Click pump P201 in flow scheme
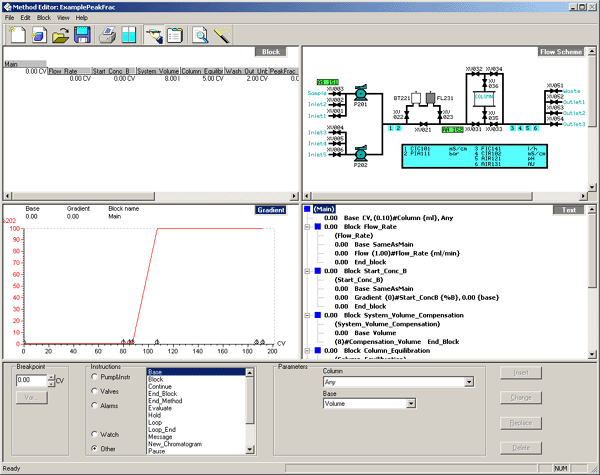Screen dimensions: 600x475 click(360, 93)
